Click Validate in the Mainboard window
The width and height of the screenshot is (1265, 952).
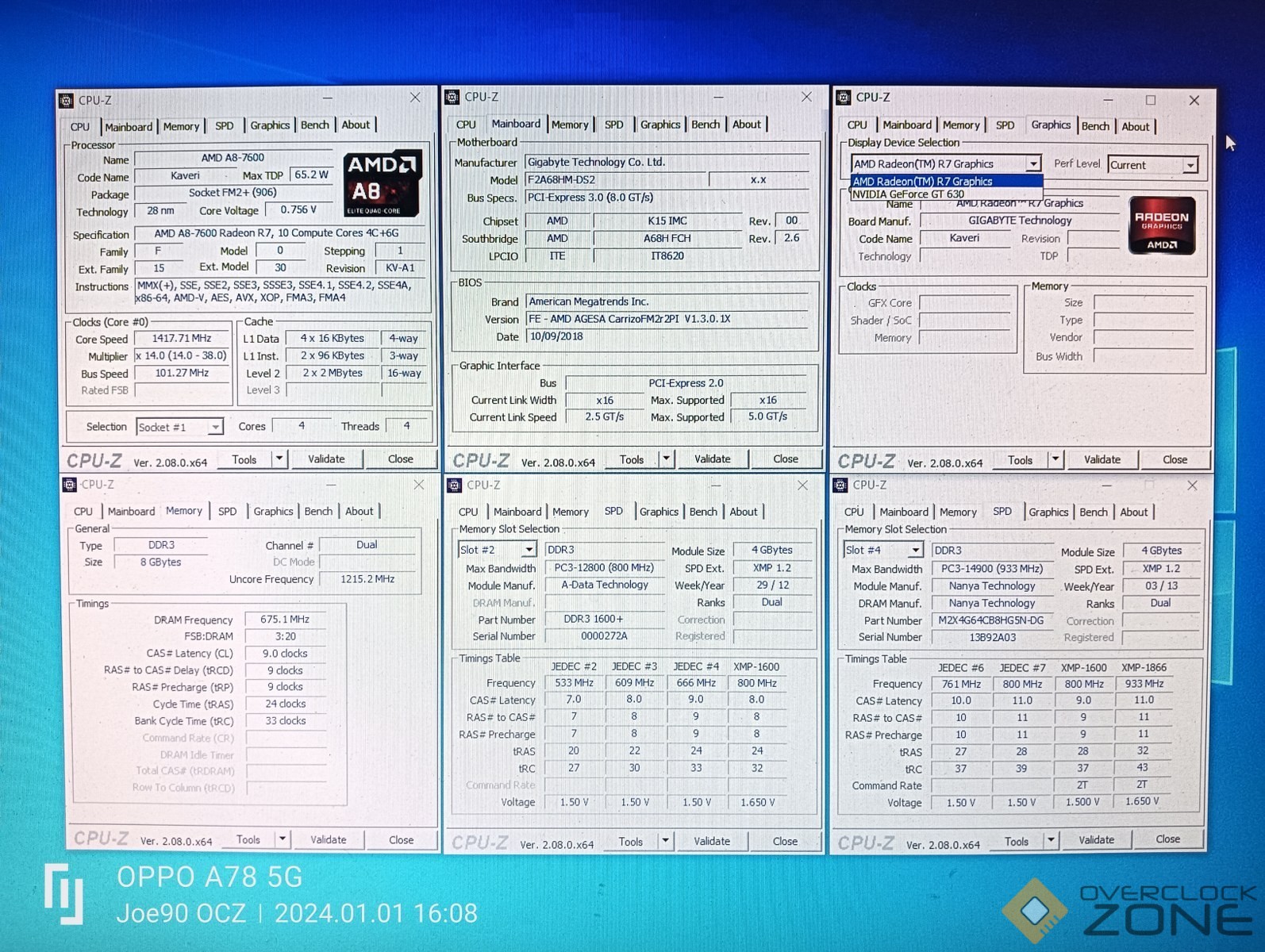tap(713, 459)
